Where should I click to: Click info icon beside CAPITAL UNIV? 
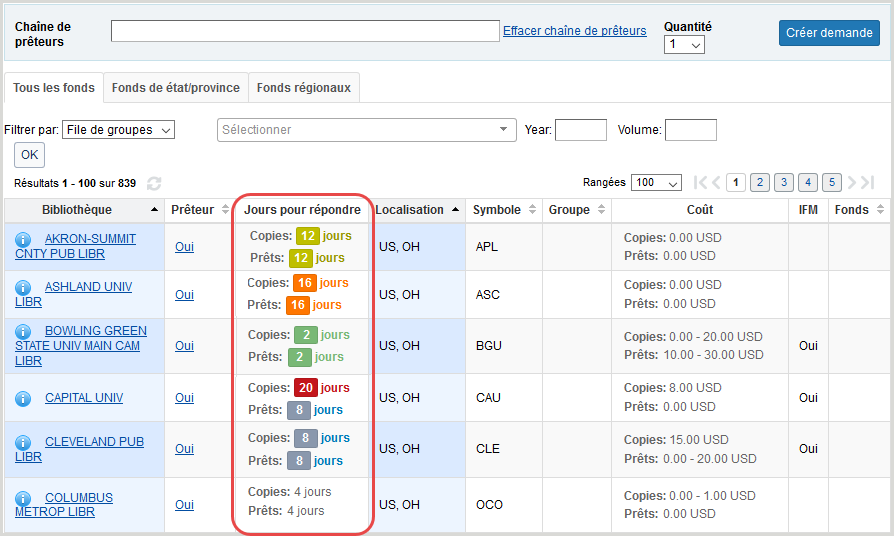(23, 398)
